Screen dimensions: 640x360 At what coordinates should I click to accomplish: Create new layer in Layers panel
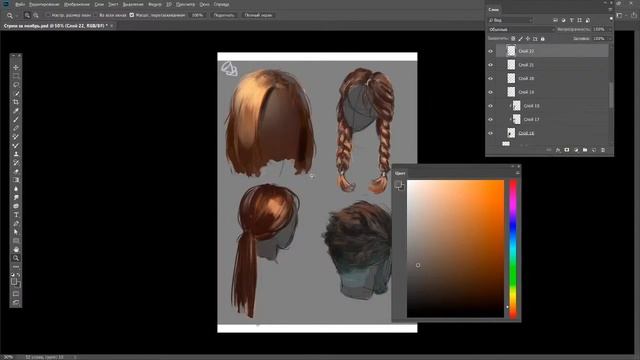594,150
